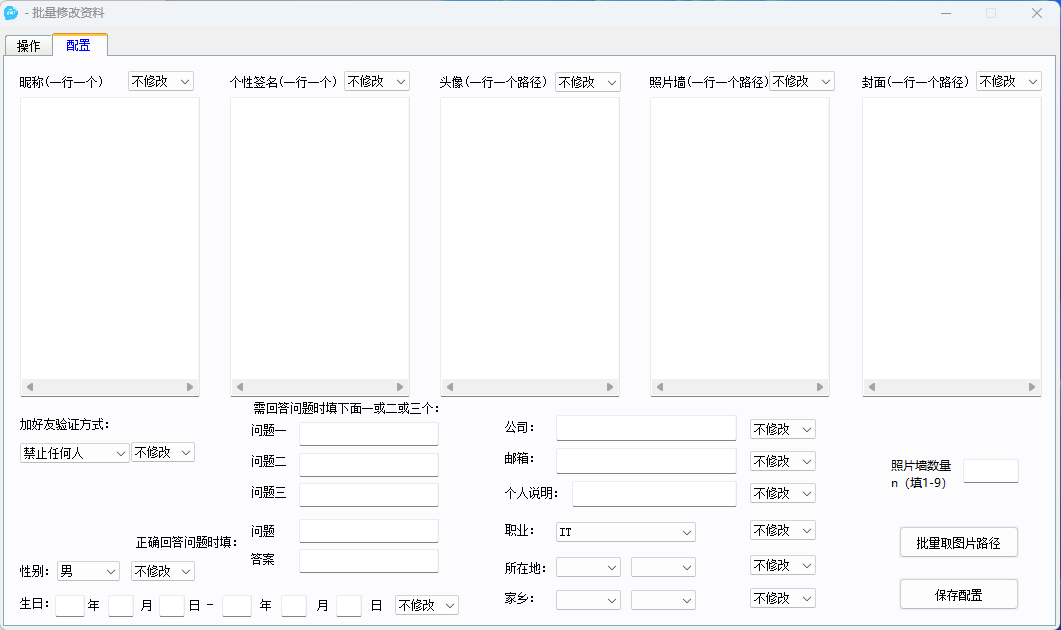Click the 保存配置 button

tap(958, 594)
